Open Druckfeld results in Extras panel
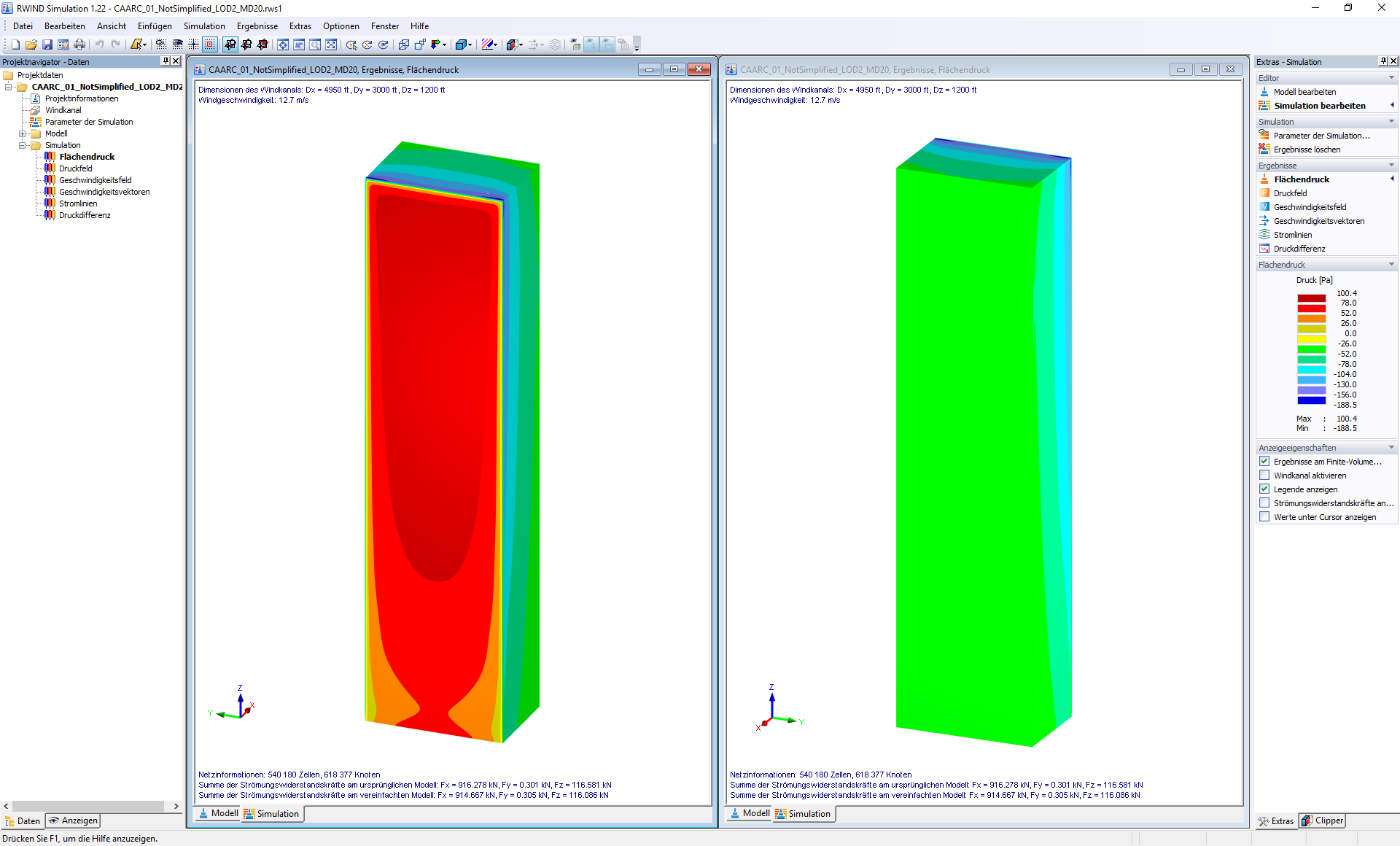 pos(1289,193)
